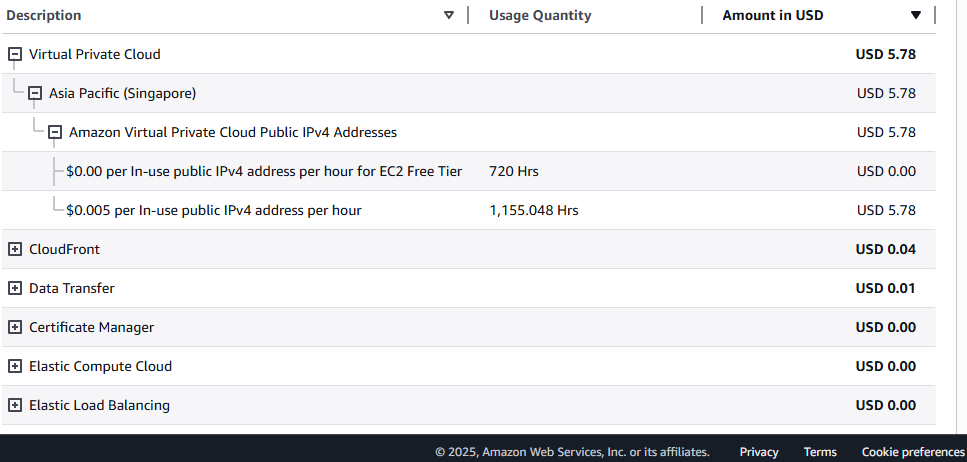967x462 pixels.
Task: Click the Elastic Load Balancing USD 0.00 amount
Action: (886, 405)
